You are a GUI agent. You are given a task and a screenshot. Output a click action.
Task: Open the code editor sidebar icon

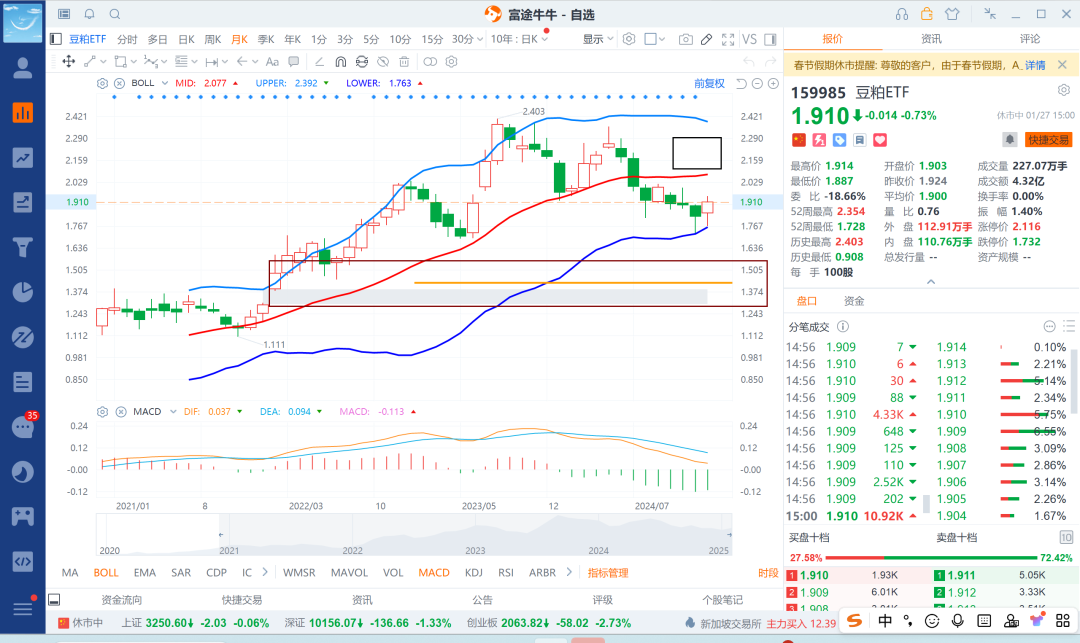(x=23, y=561)
